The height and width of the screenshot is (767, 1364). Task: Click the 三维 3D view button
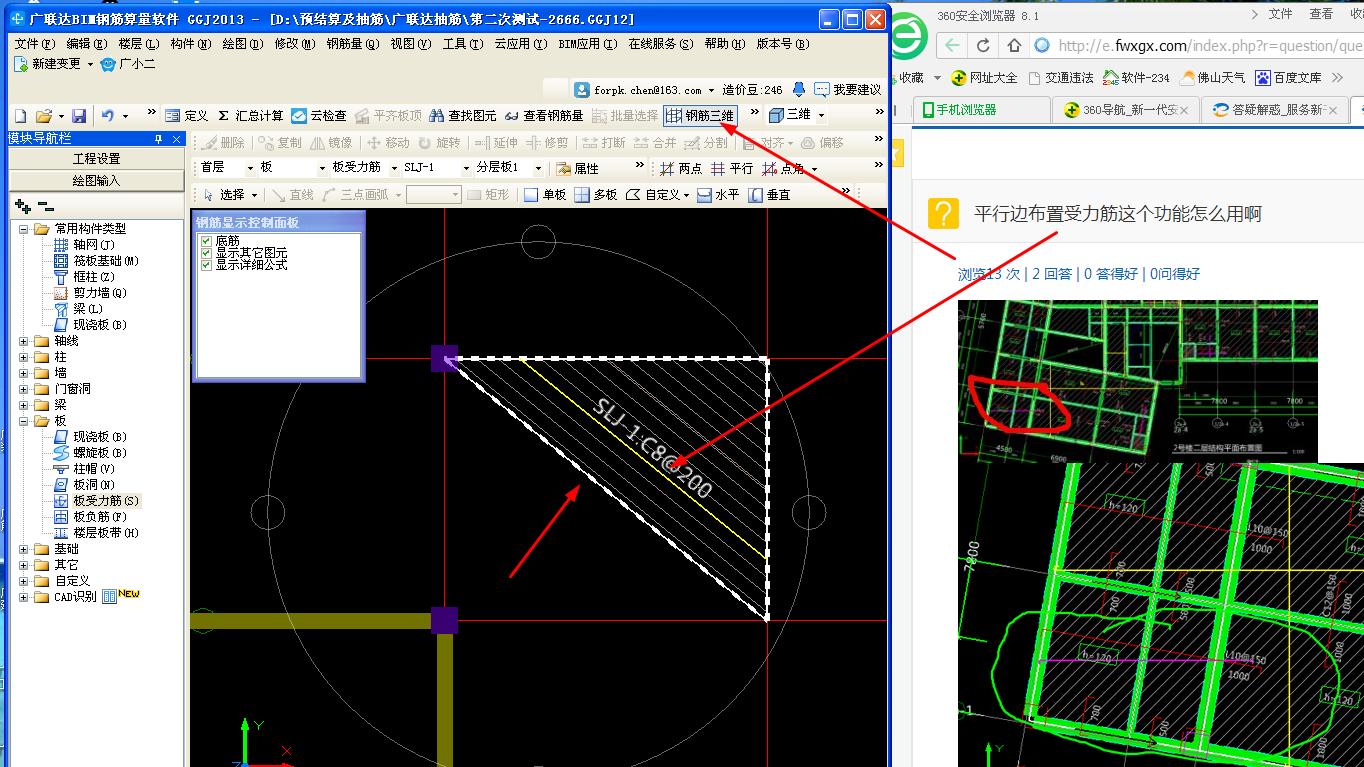point(790,116)
